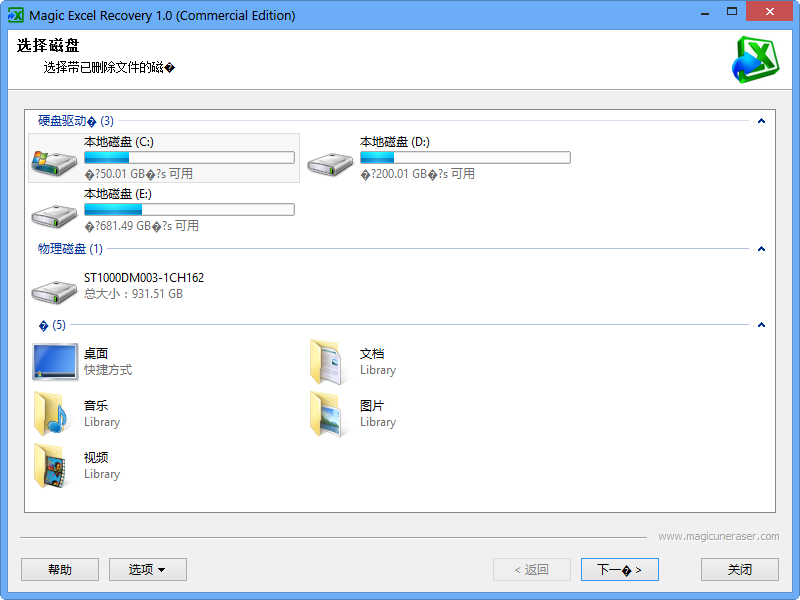
Task: Choose the 图片 pictures library folder icon
Action: pos(327,414)
